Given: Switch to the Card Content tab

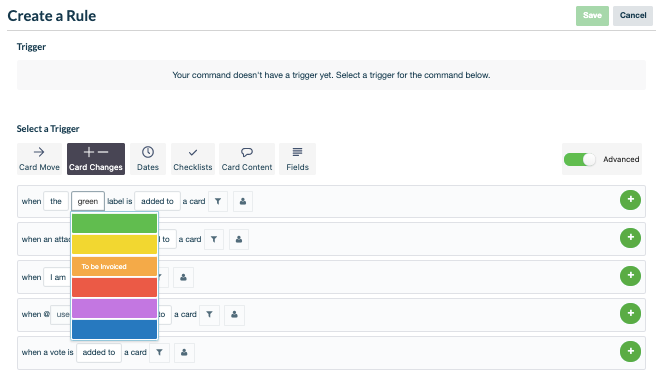Looking at the screenshot, I should (247, 159).
